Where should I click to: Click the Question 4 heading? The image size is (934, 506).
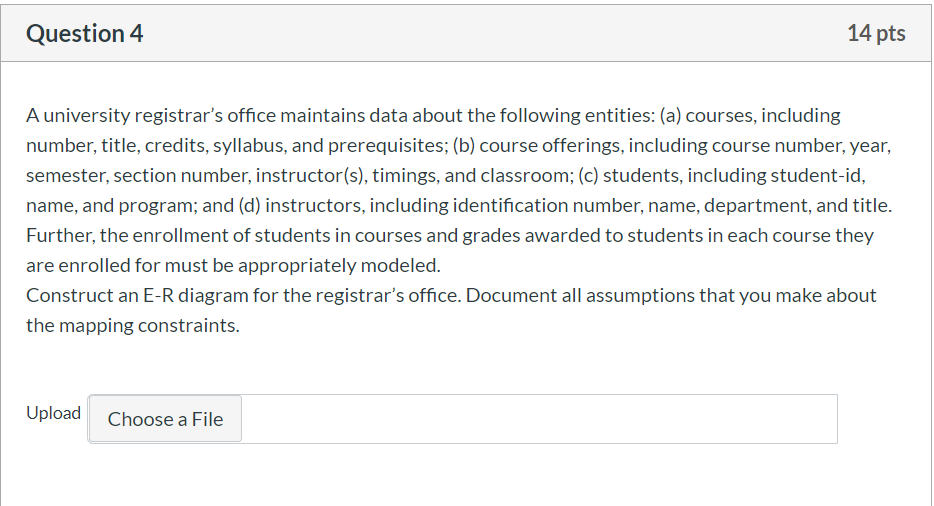pos(85,34)
